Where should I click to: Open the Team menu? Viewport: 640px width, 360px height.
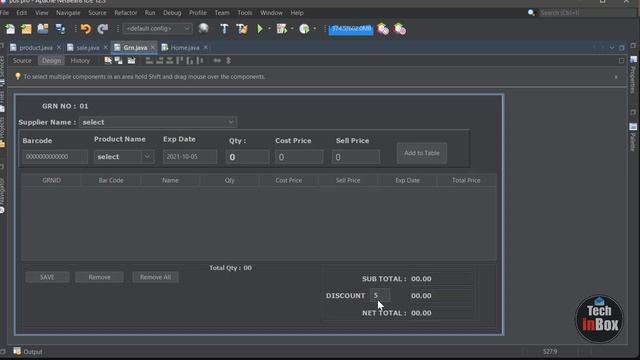click(222, 13)
